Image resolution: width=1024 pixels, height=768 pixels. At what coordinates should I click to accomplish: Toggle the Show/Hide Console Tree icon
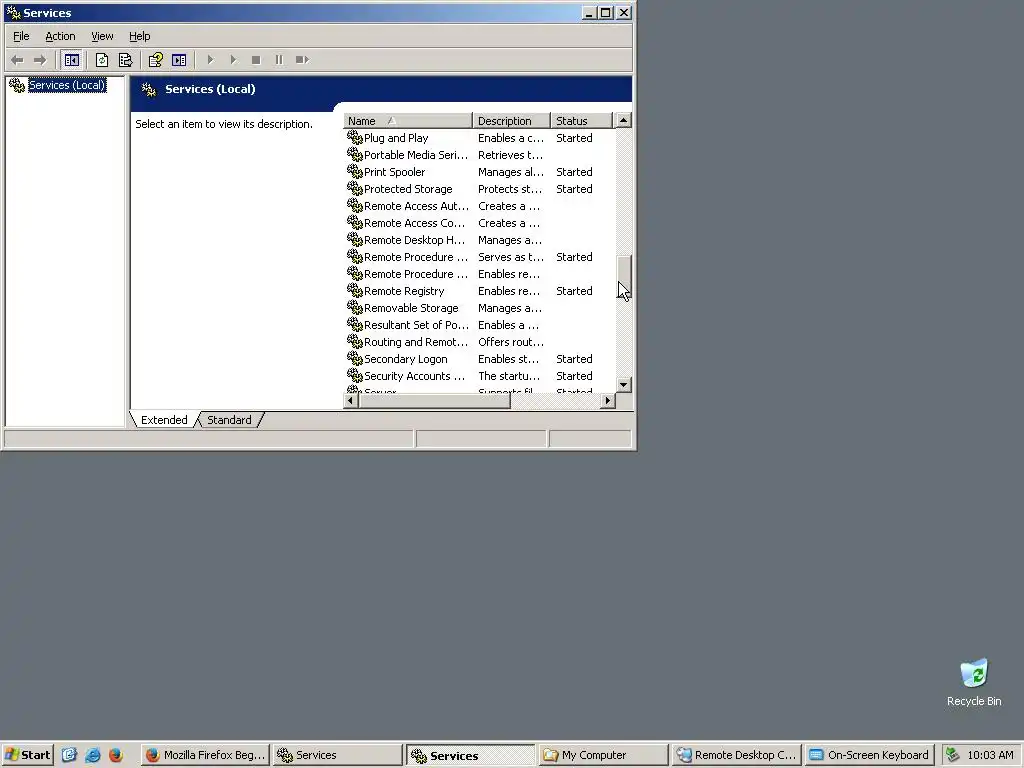[x=71, y=60]
